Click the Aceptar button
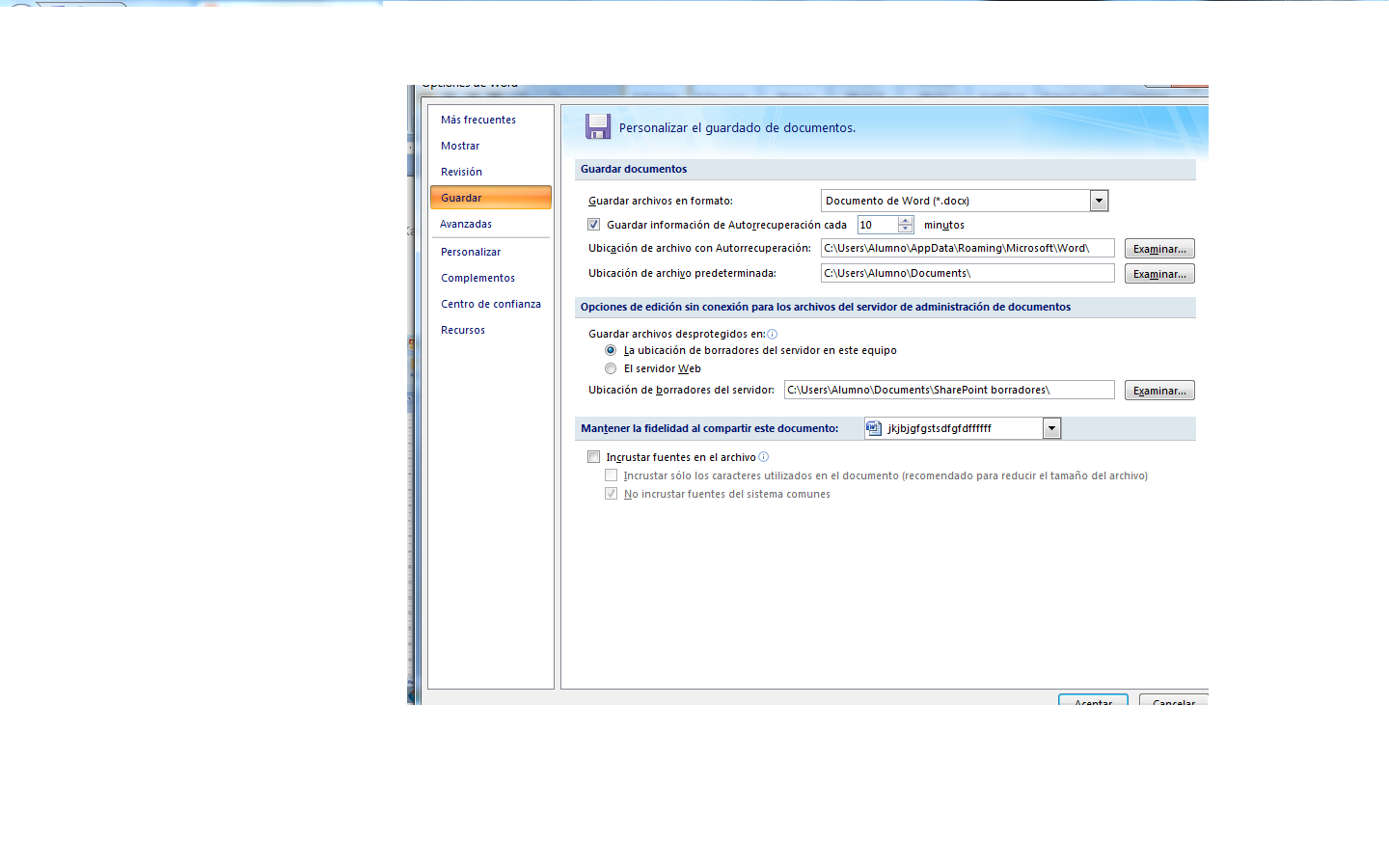 click(x=1093, y=702)
